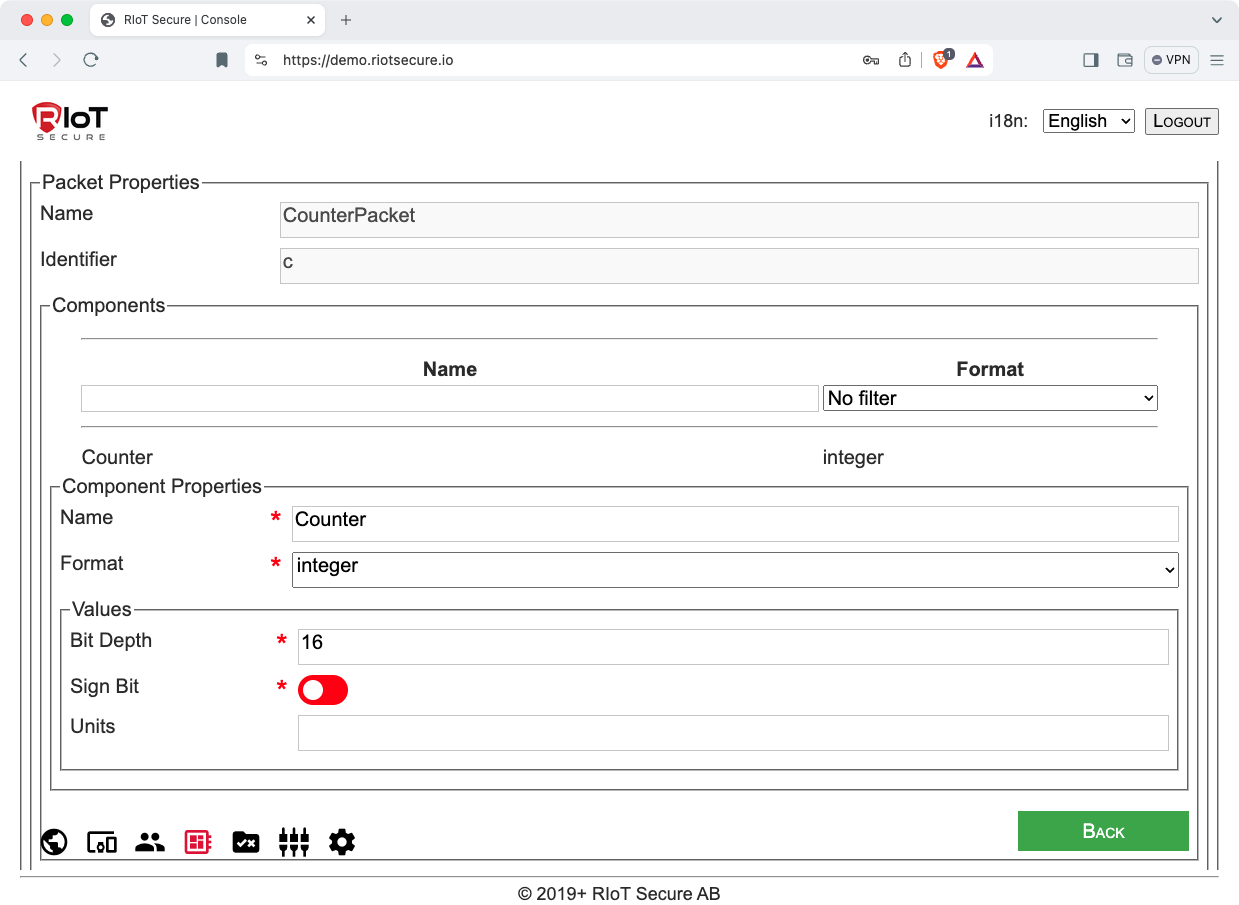1239x905 pixels.
Task: Open the browser hamburger menu
Action: point(1217,60)
